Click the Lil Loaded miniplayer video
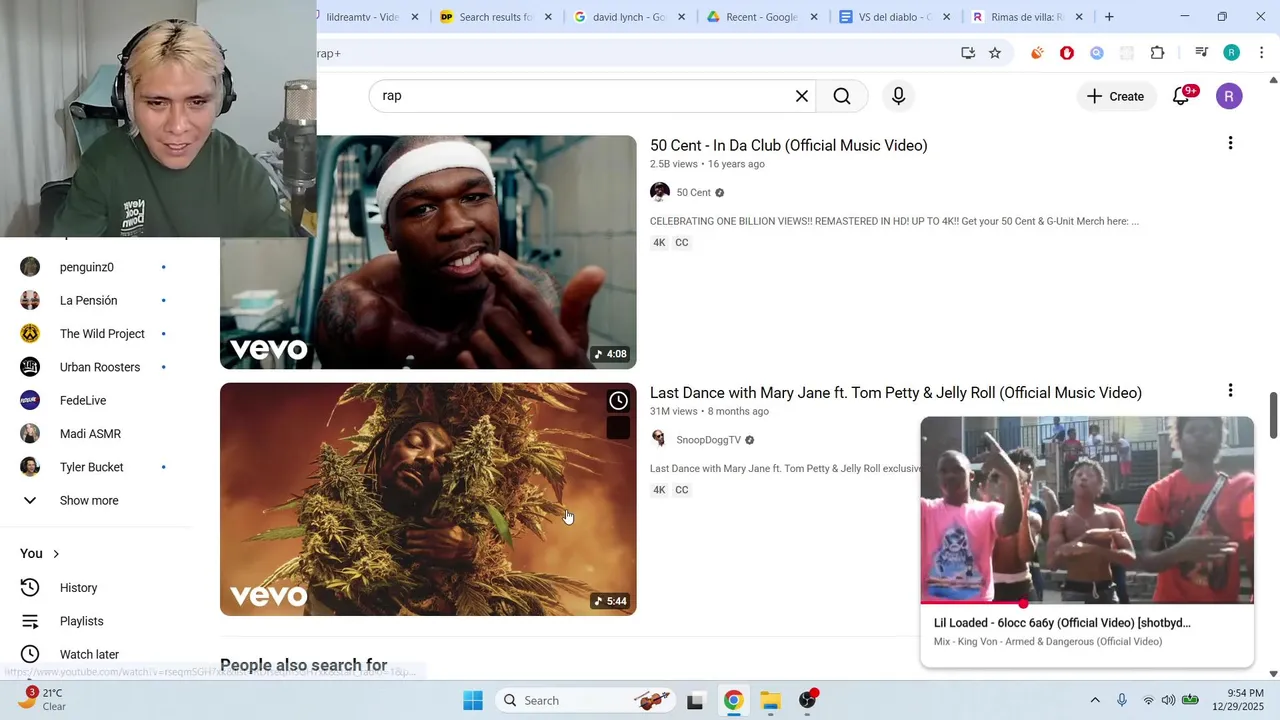The image size is (1280, 720). click(x=1087, y=510)
